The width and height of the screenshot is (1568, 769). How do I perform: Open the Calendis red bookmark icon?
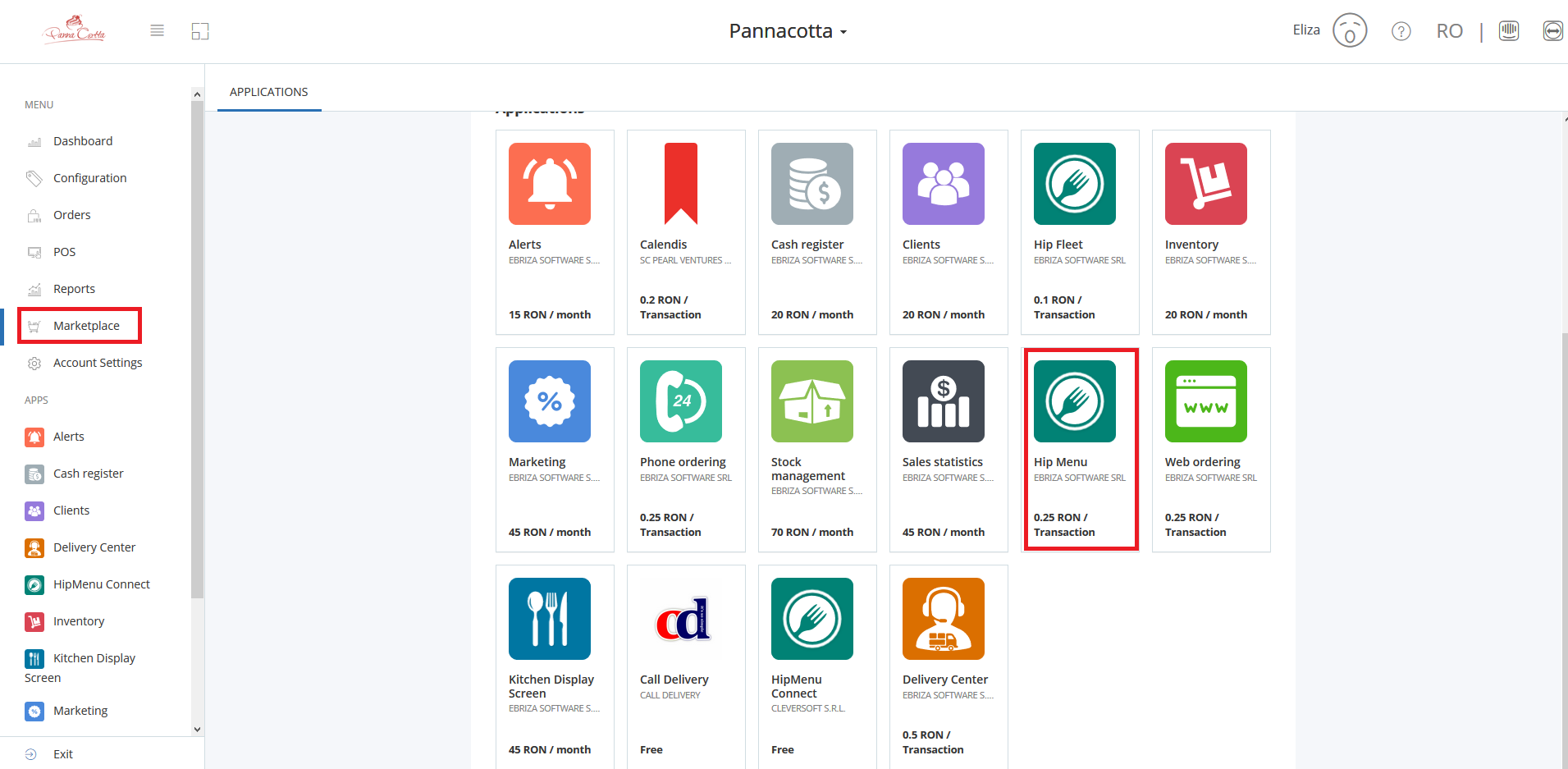coord(681,184)
